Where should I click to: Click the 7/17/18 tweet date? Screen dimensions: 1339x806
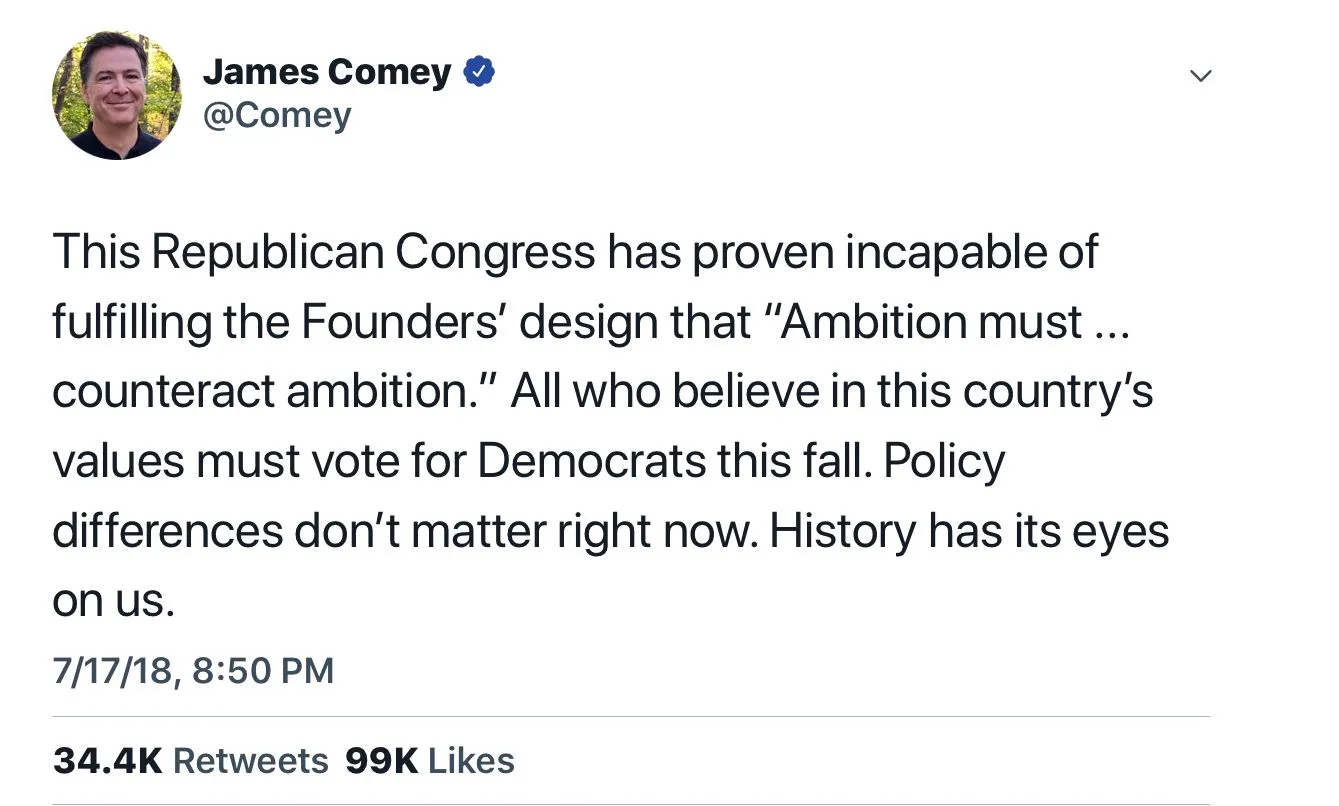tap(111, 670)
